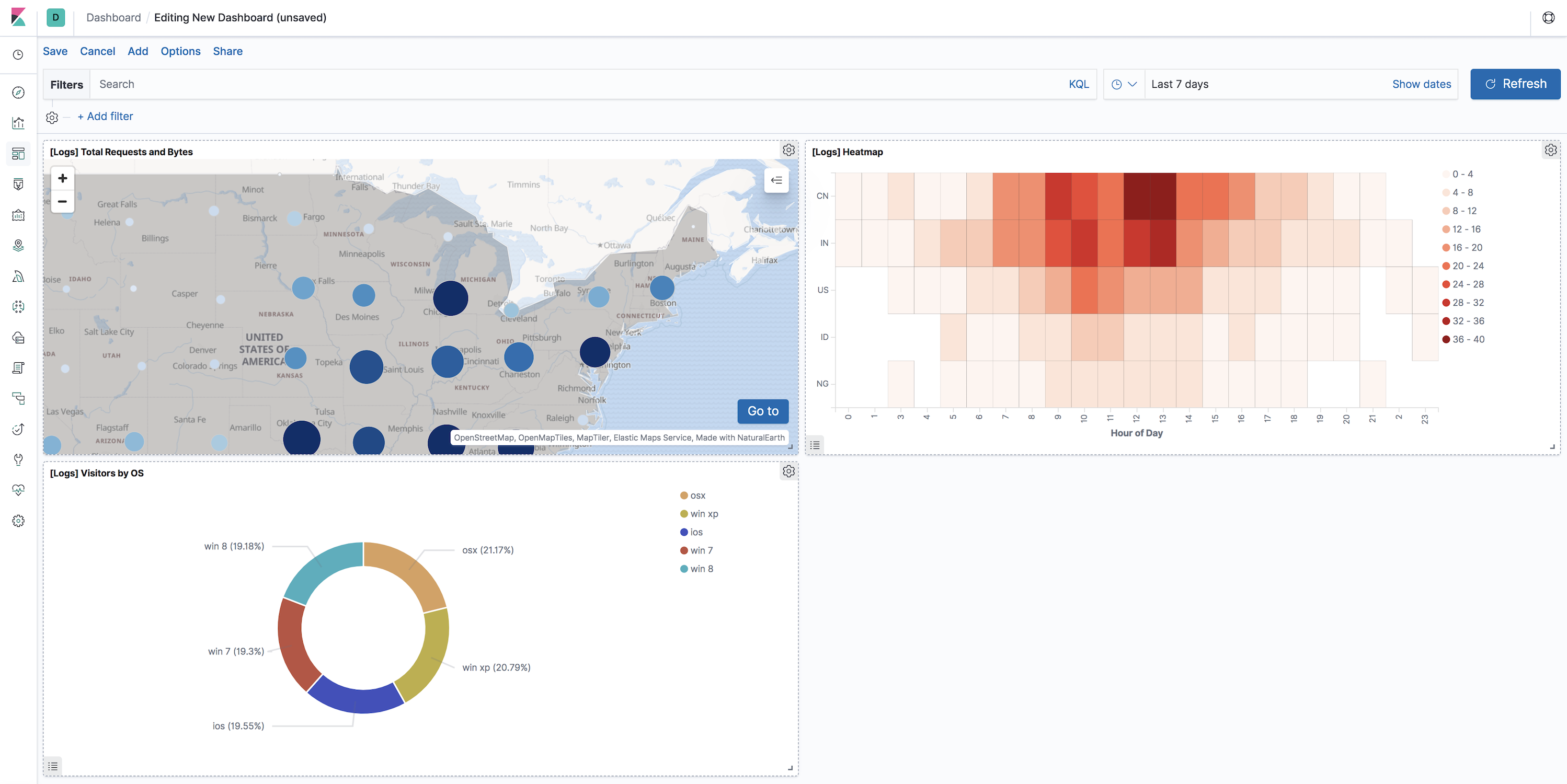This screenshot has height=784, width=1567.
Task: Open the filter settings gear dropdown
Action: coord(52,118)
